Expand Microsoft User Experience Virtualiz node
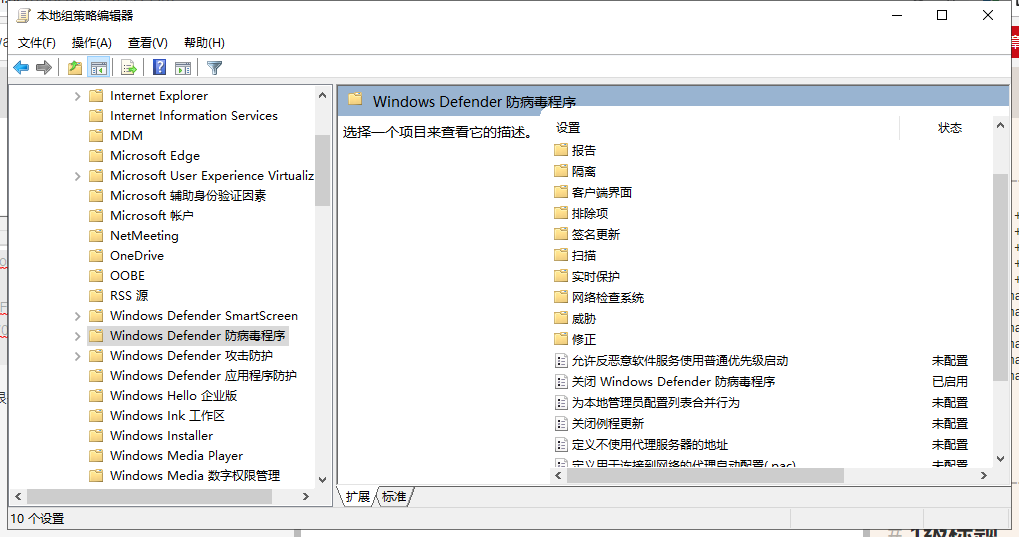The height and width of the screenshot is (537, 1019). [x=77, y=176]
